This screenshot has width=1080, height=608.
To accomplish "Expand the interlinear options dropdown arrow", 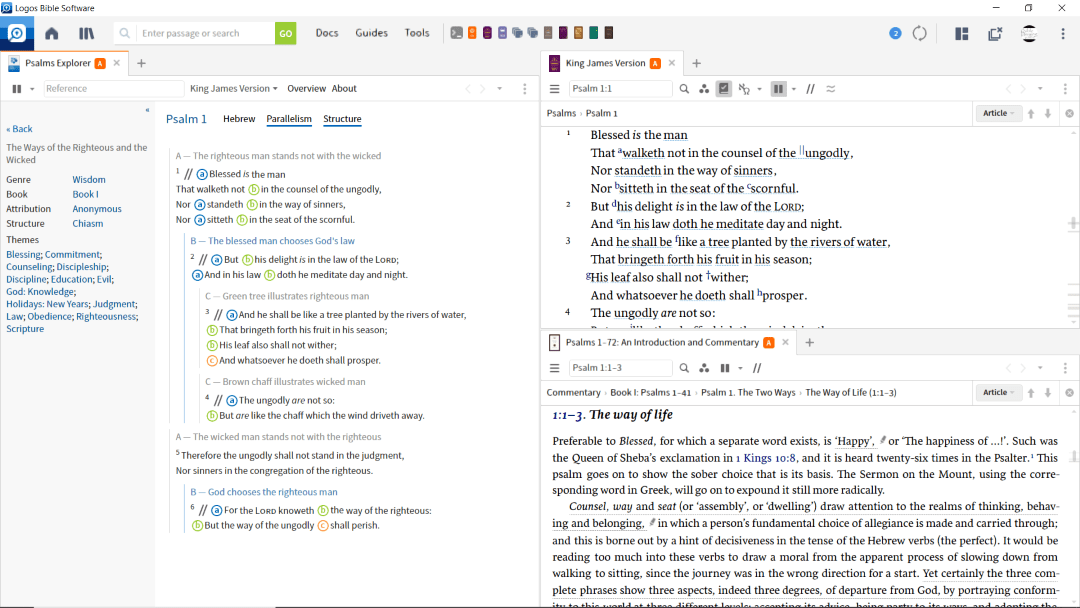I will pos(759,89).
